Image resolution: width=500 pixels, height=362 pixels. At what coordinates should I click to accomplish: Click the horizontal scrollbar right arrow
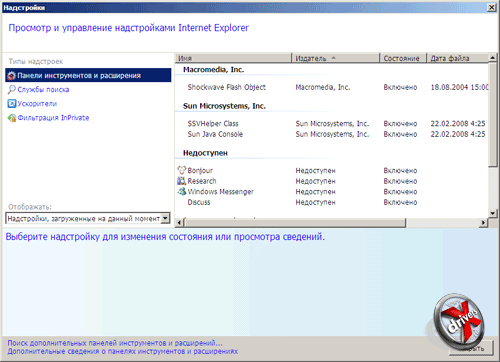pyautogui.click(x=484, y=223)
